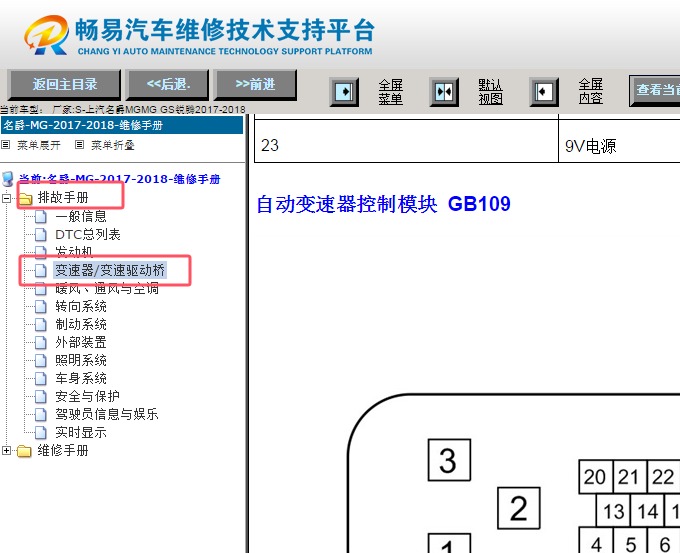680x553 pixels.
Task: Expand the 维修手册 folder
Action: [6, 451]
